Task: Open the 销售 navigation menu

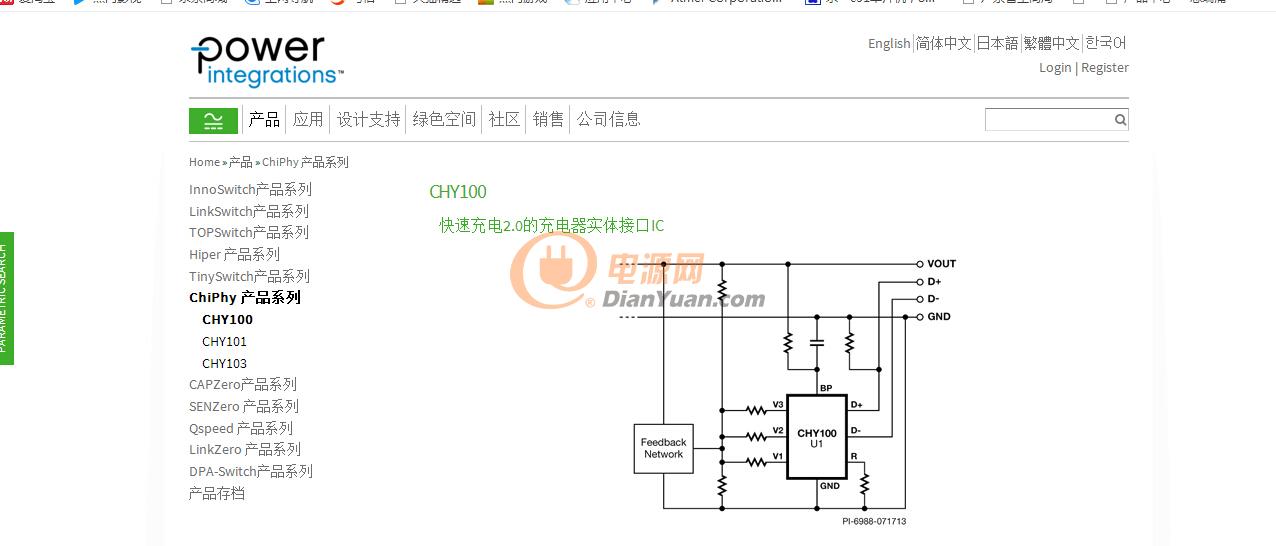Action: click(548, 120)
